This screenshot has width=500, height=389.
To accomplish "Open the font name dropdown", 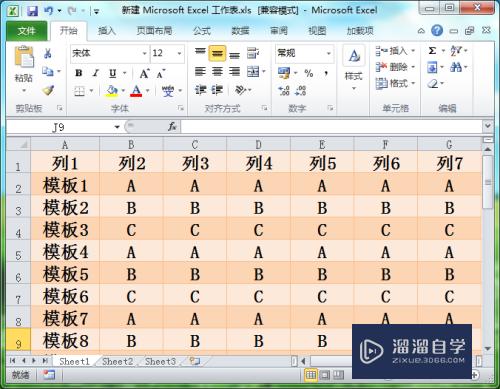I will (x=144, y=53).
